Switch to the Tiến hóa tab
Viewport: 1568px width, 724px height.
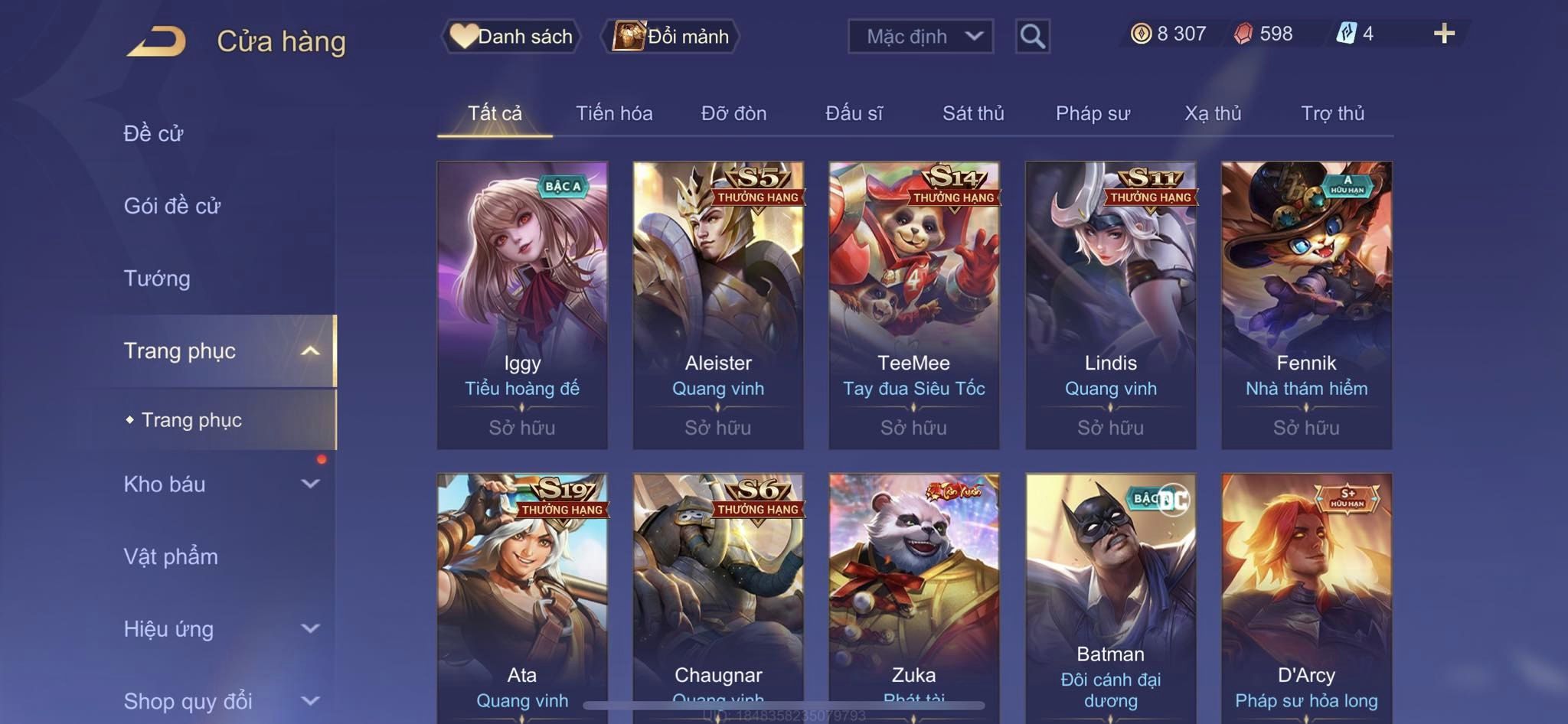coord(614,113)
